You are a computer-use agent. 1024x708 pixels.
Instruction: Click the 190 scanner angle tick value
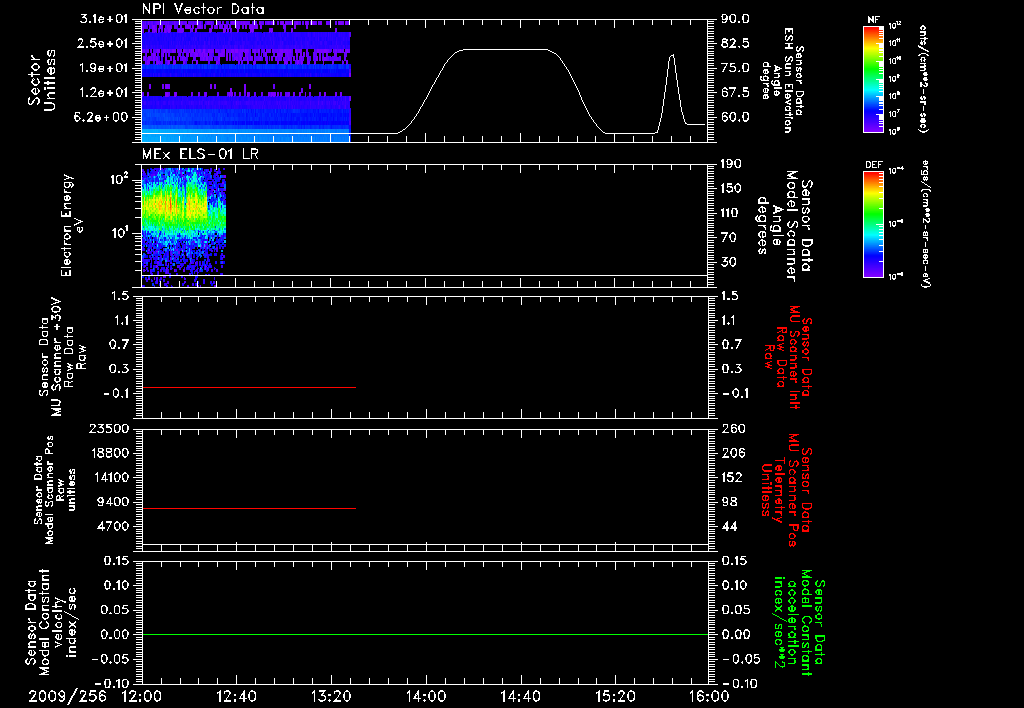point(731,164)
